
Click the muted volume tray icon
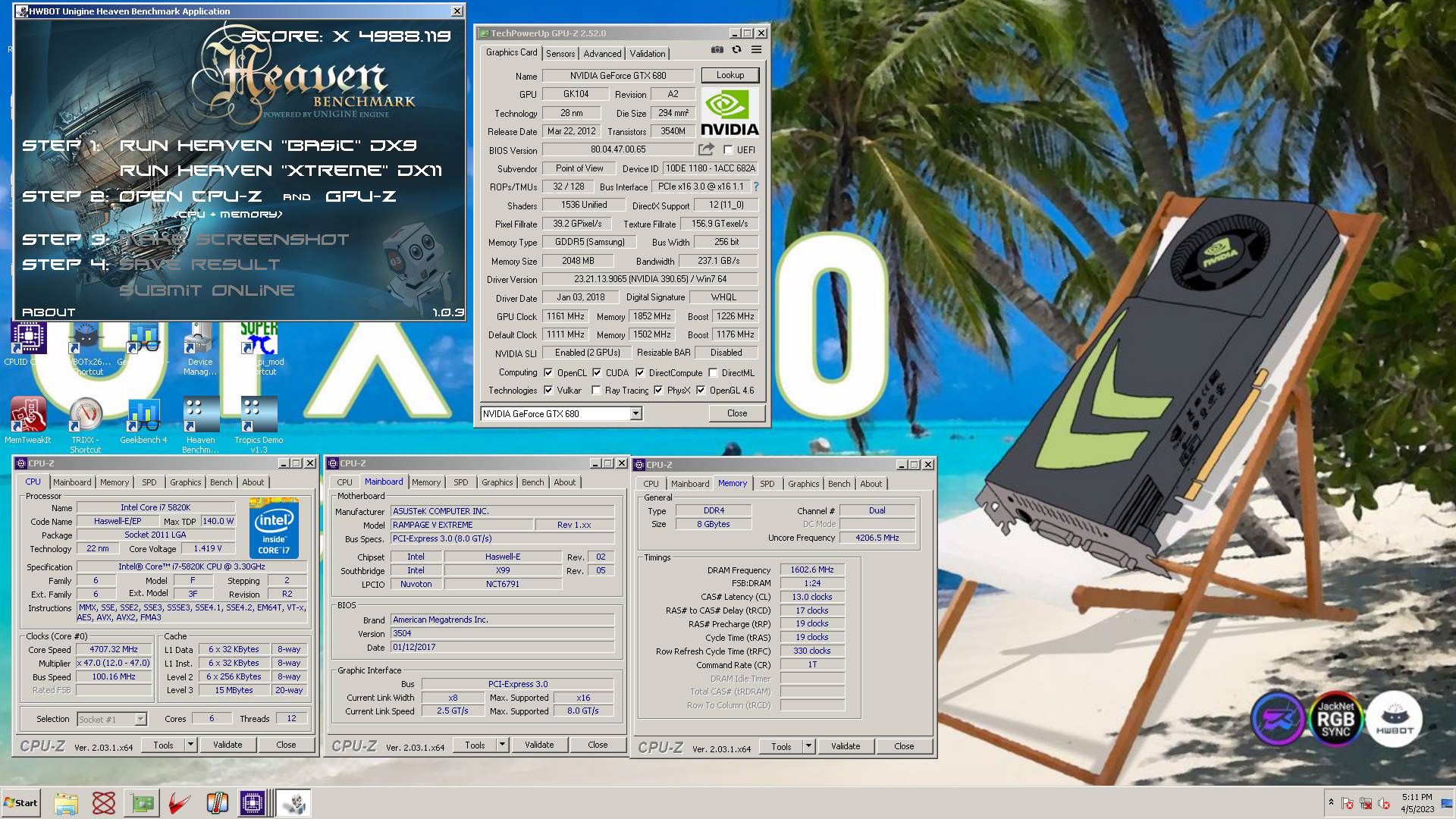[1384, 803]
